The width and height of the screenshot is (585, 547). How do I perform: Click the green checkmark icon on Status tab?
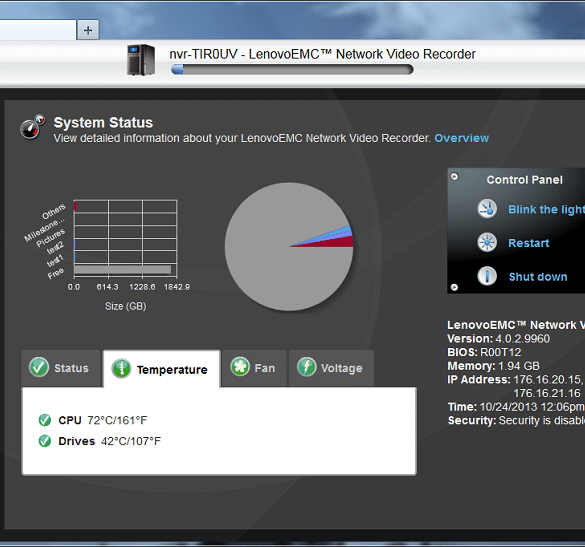(39, 367)
